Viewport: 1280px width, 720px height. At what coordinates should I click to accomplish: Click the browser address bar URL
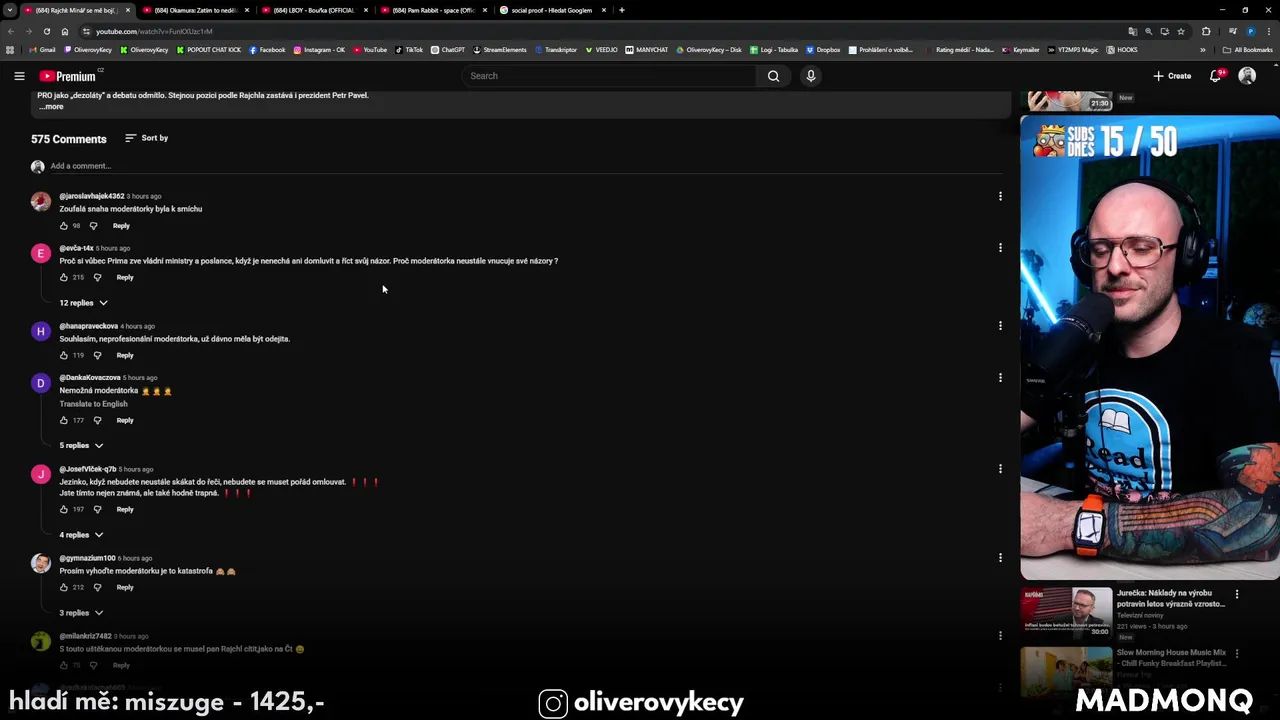coord(154,31)
